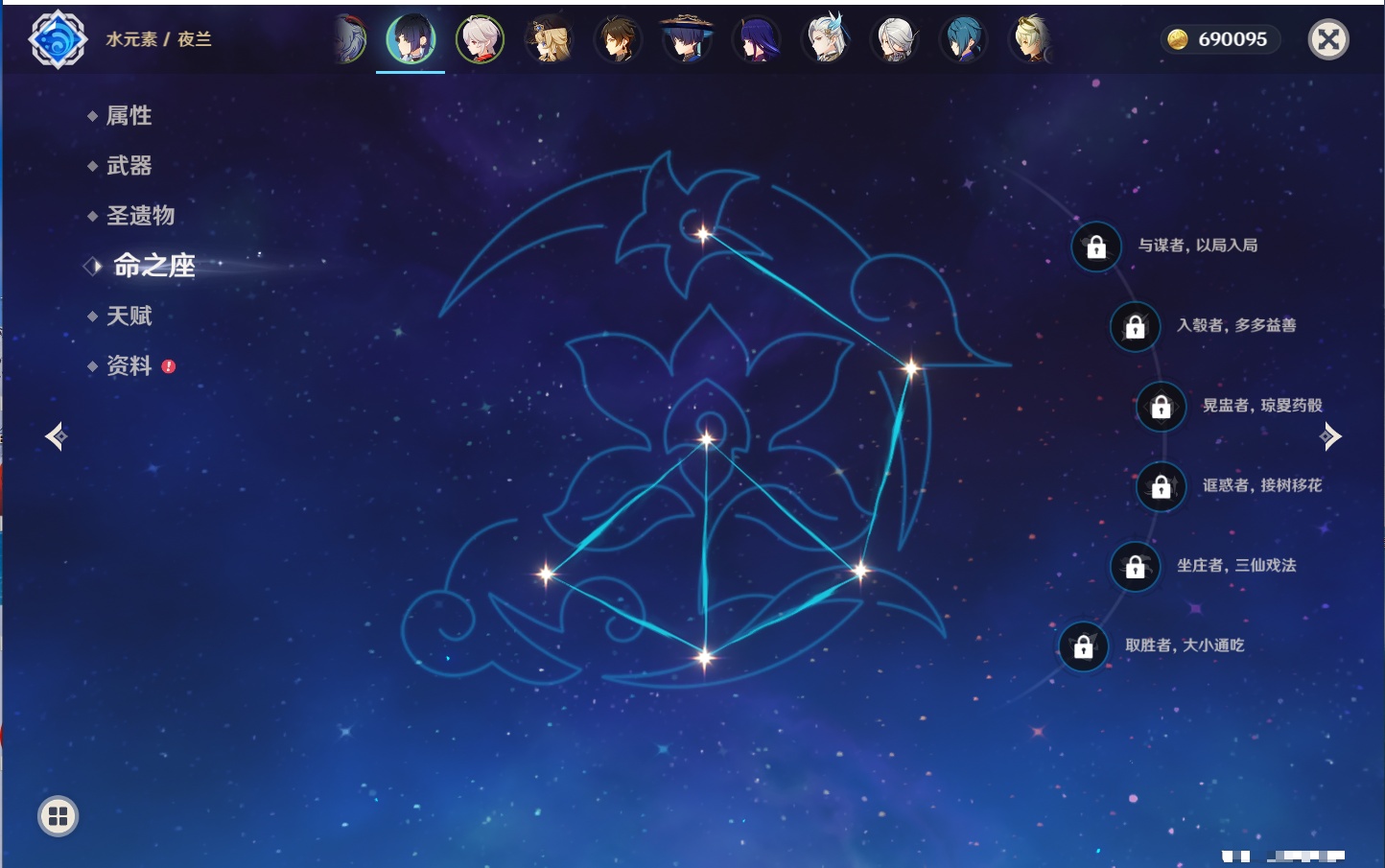This screenshot has height=868, width=1385.
Task: Choose the blonde character avatar wearing a dark hat
Action: 549,39
